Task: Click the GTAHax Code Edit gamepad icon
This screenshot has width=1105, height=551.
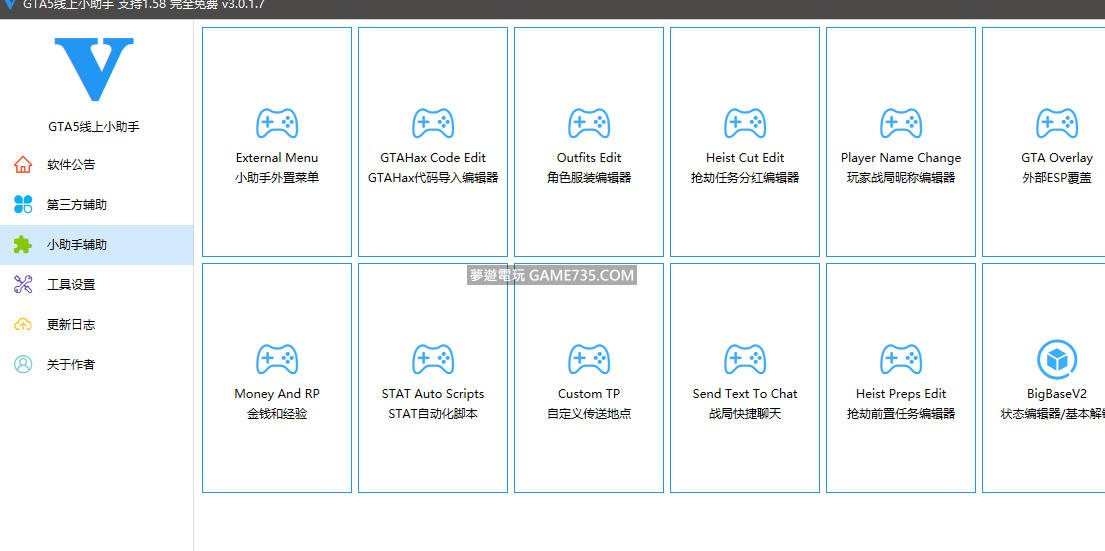Action: (433, 123)
